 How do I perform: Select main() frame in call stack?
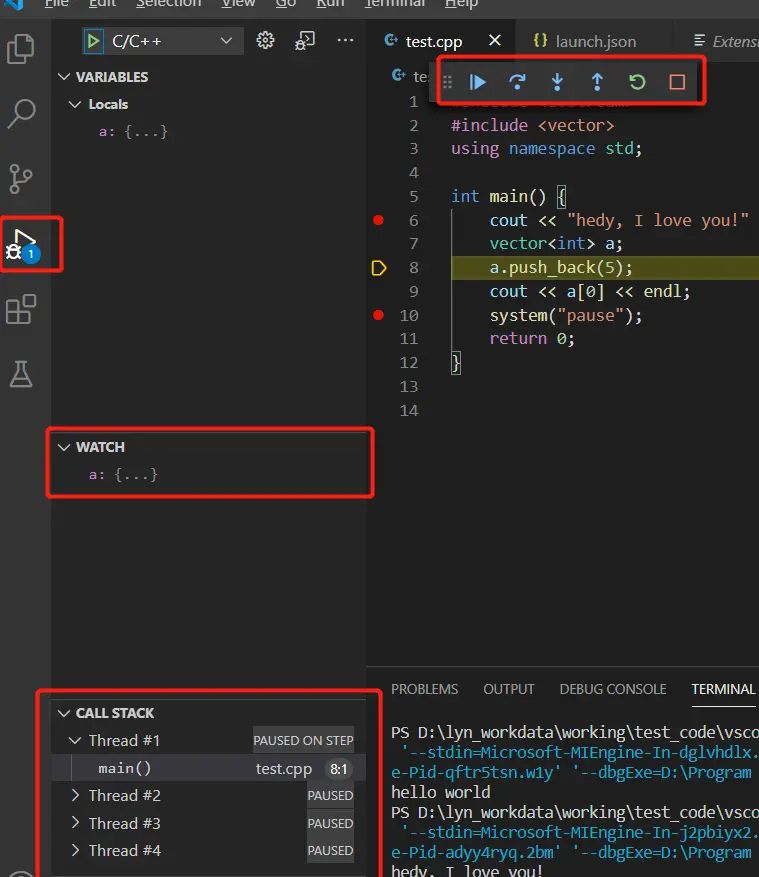208,768
